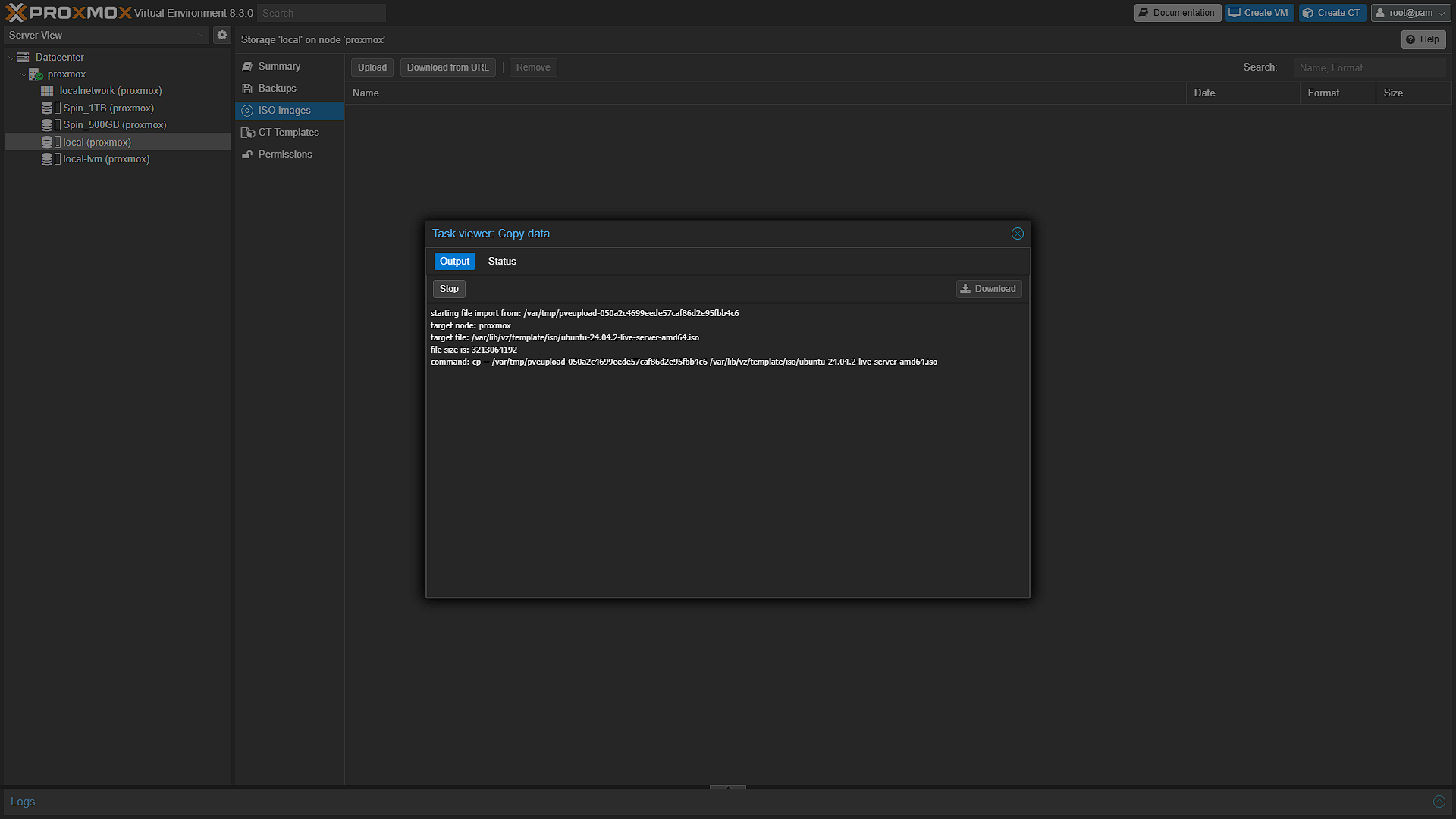Select the Output tab
This screenshot has height=819, width=1456.
tap(454, 262)
